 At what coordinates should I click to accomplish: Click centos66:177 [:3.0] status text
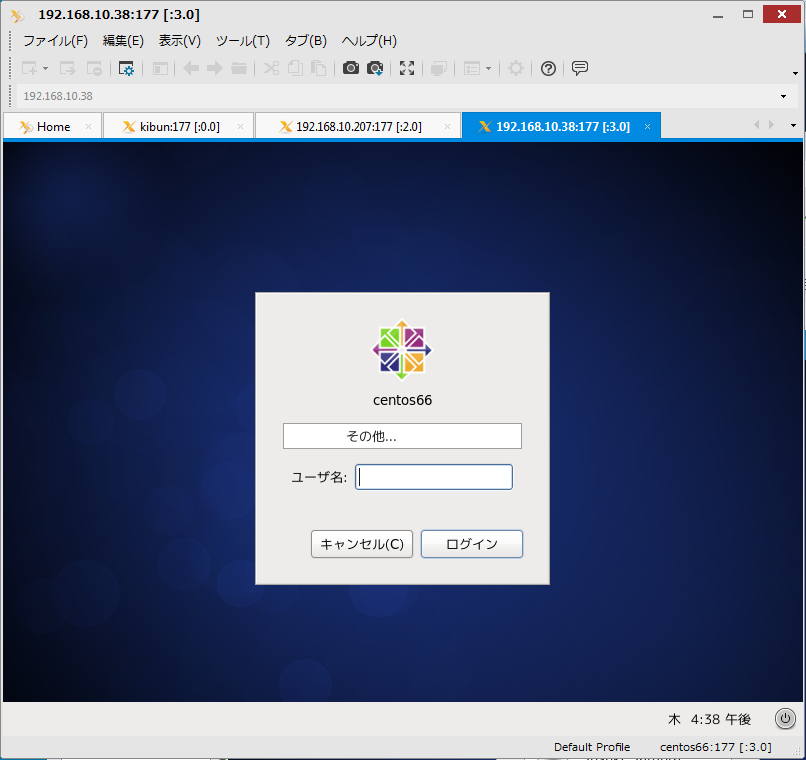pyautogui.click(x=716, y=747)
